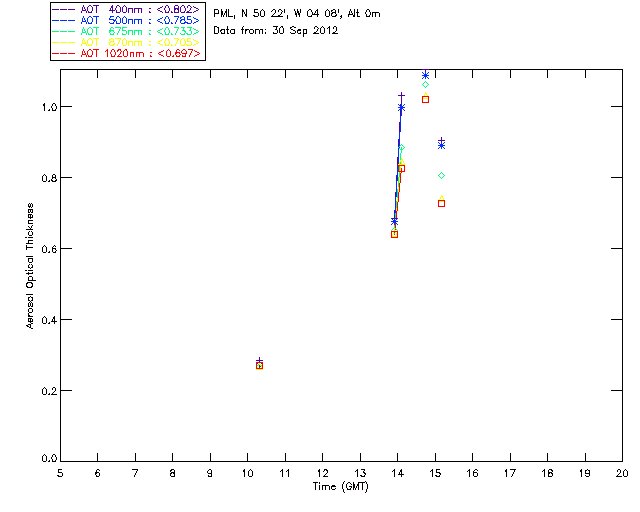The width and height of the screenshot is (640, 512).
Task: Click the 'Aerosol Optical Thickness' axis label
Action: click(x=30, y=266)
